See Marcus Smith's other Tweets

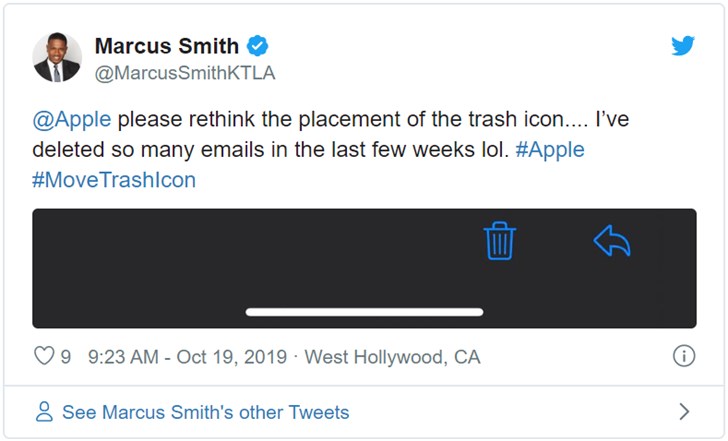click(x=205, y=412)
